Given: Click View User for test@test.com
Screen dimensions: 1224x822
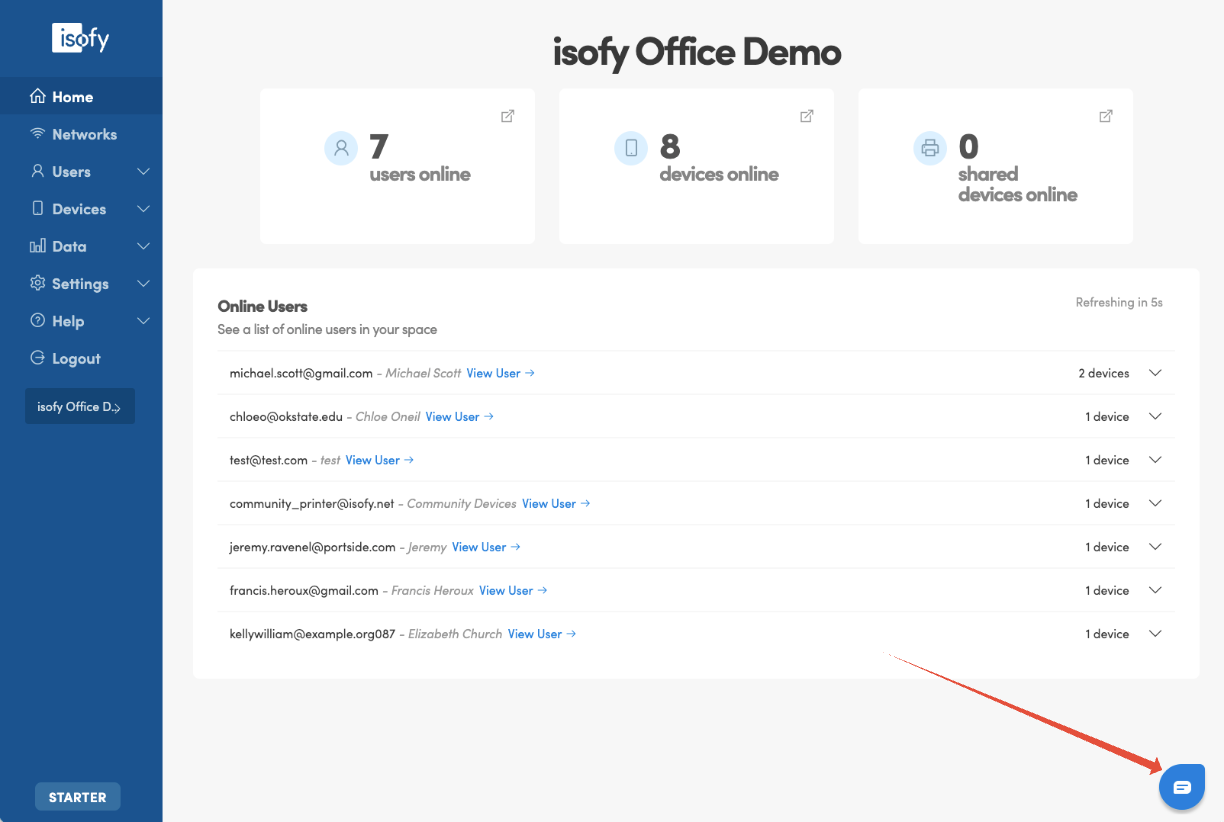Looking at the screenshot, I should tap(380, 460).
